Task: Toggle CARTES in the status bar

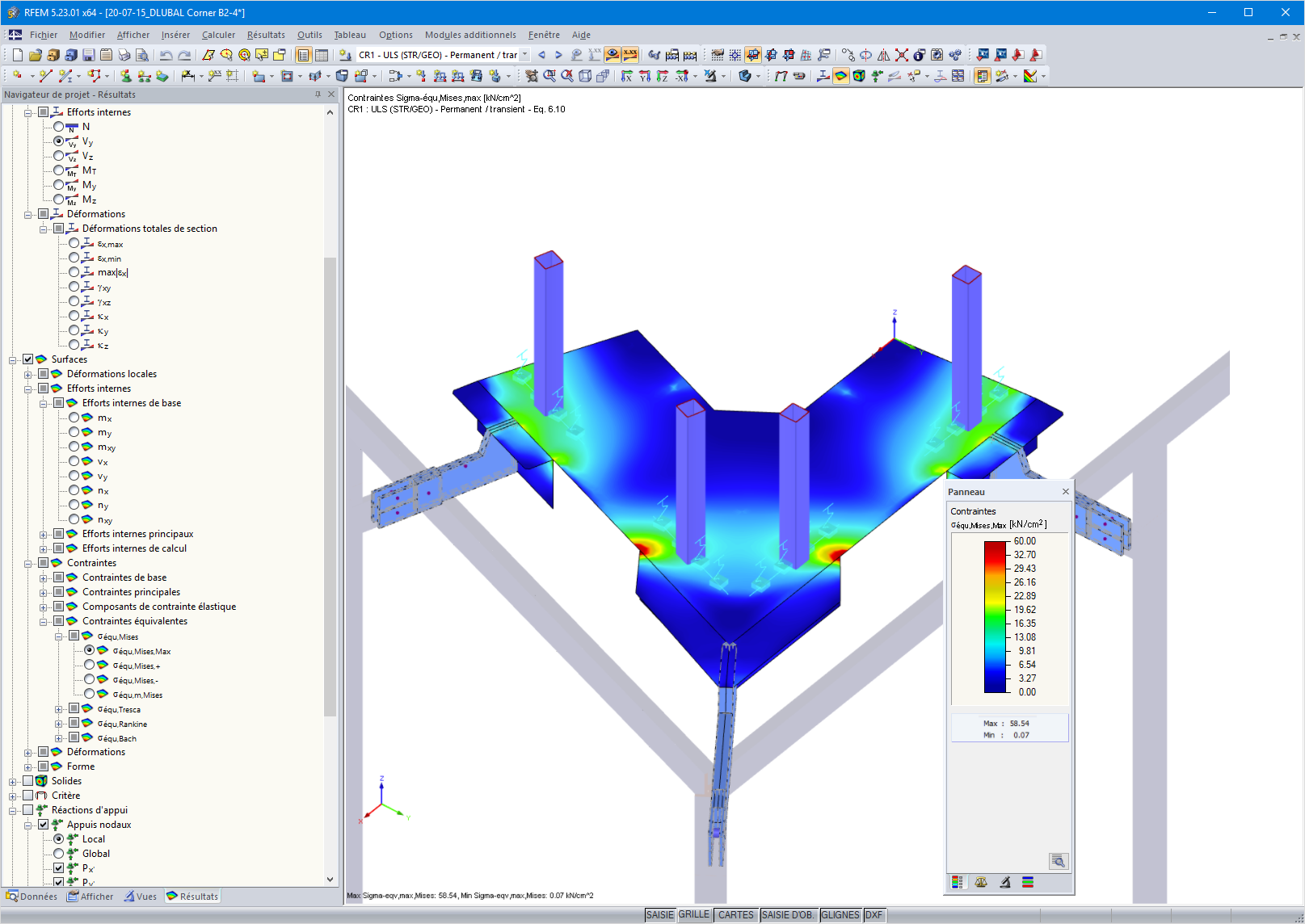Action: (736, 915)
